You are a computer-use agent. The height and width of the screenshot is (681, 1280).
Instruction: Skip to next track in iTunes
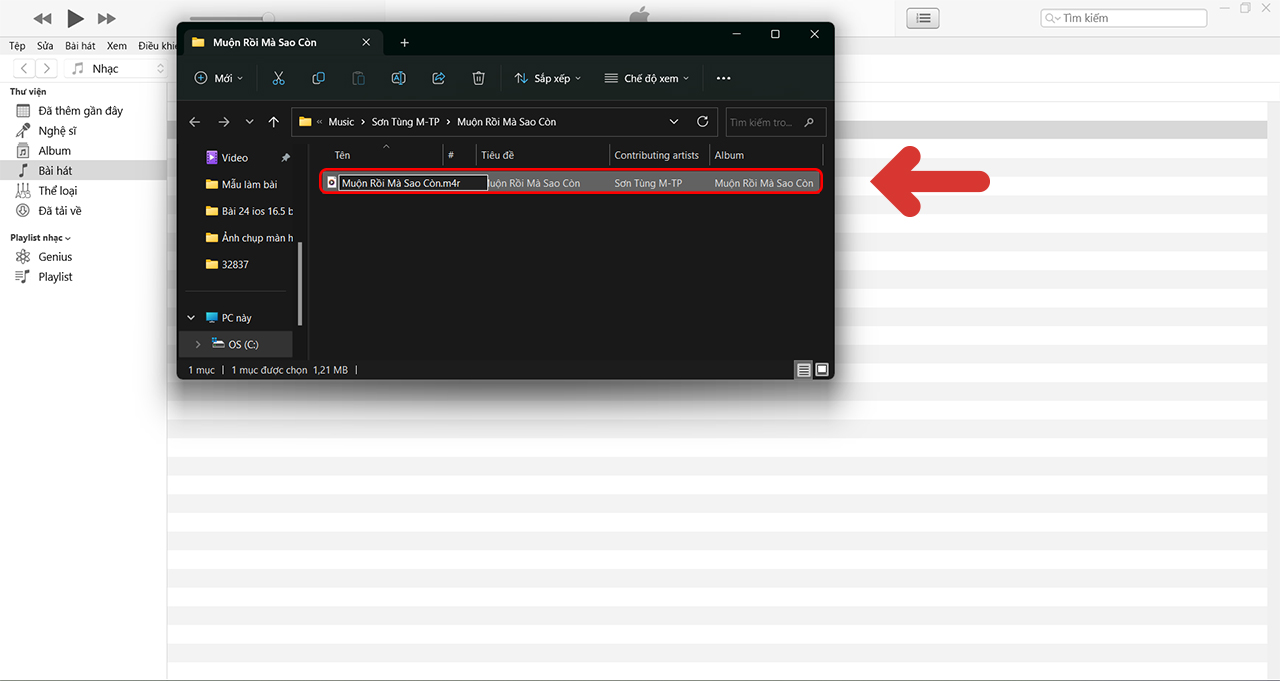coord(107,19)
